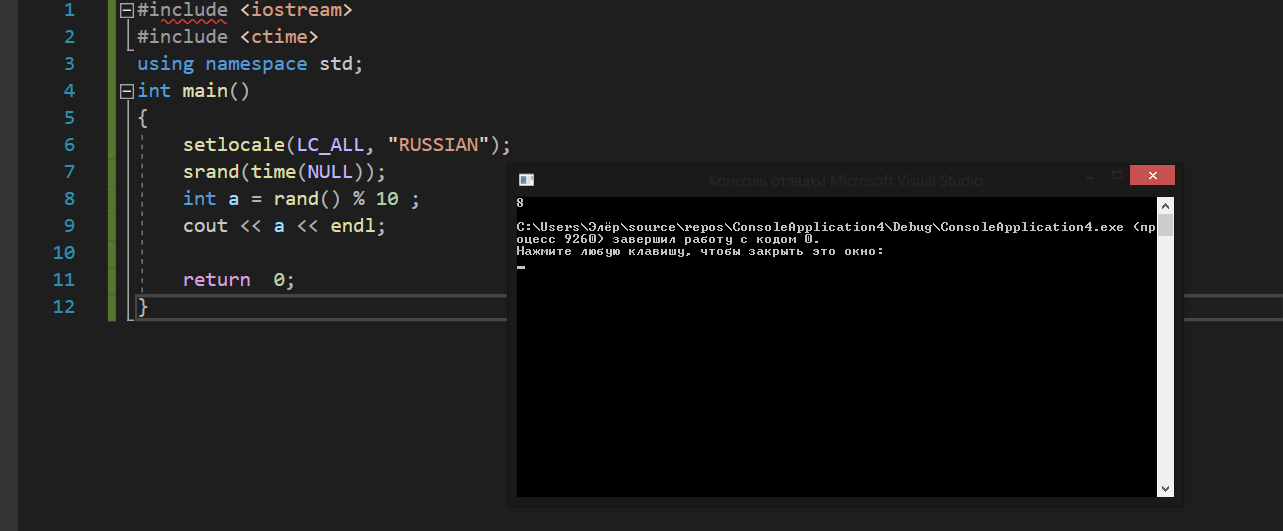
Task: Collapse the #include block at line 1
Action: click(126, 10)
